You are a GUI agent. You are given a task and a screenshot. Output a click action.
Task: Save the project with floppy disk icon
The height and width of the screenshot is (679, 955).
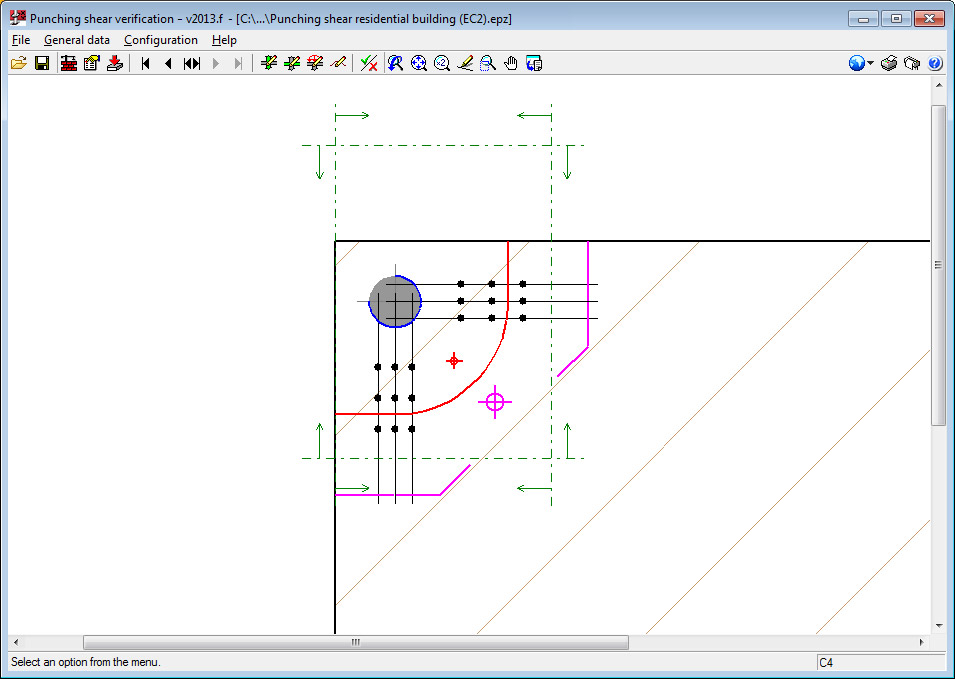click(x=42, y=63)
